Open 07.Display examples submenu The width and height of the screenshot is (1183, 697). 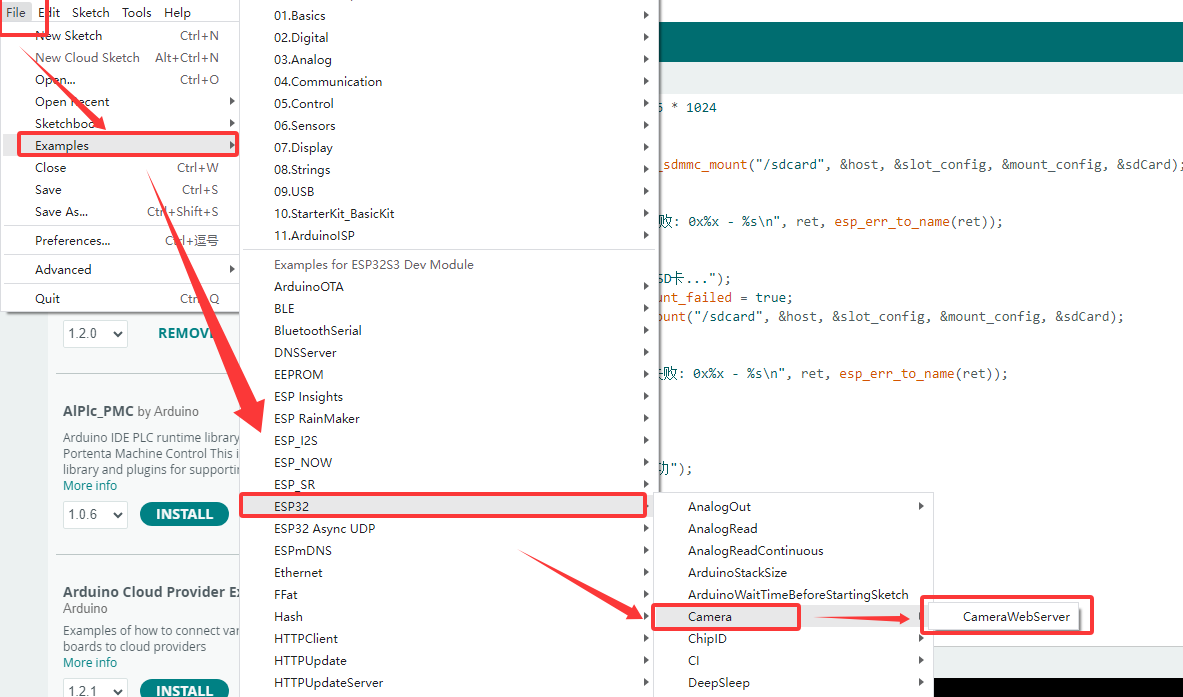(x=450, y=147)
